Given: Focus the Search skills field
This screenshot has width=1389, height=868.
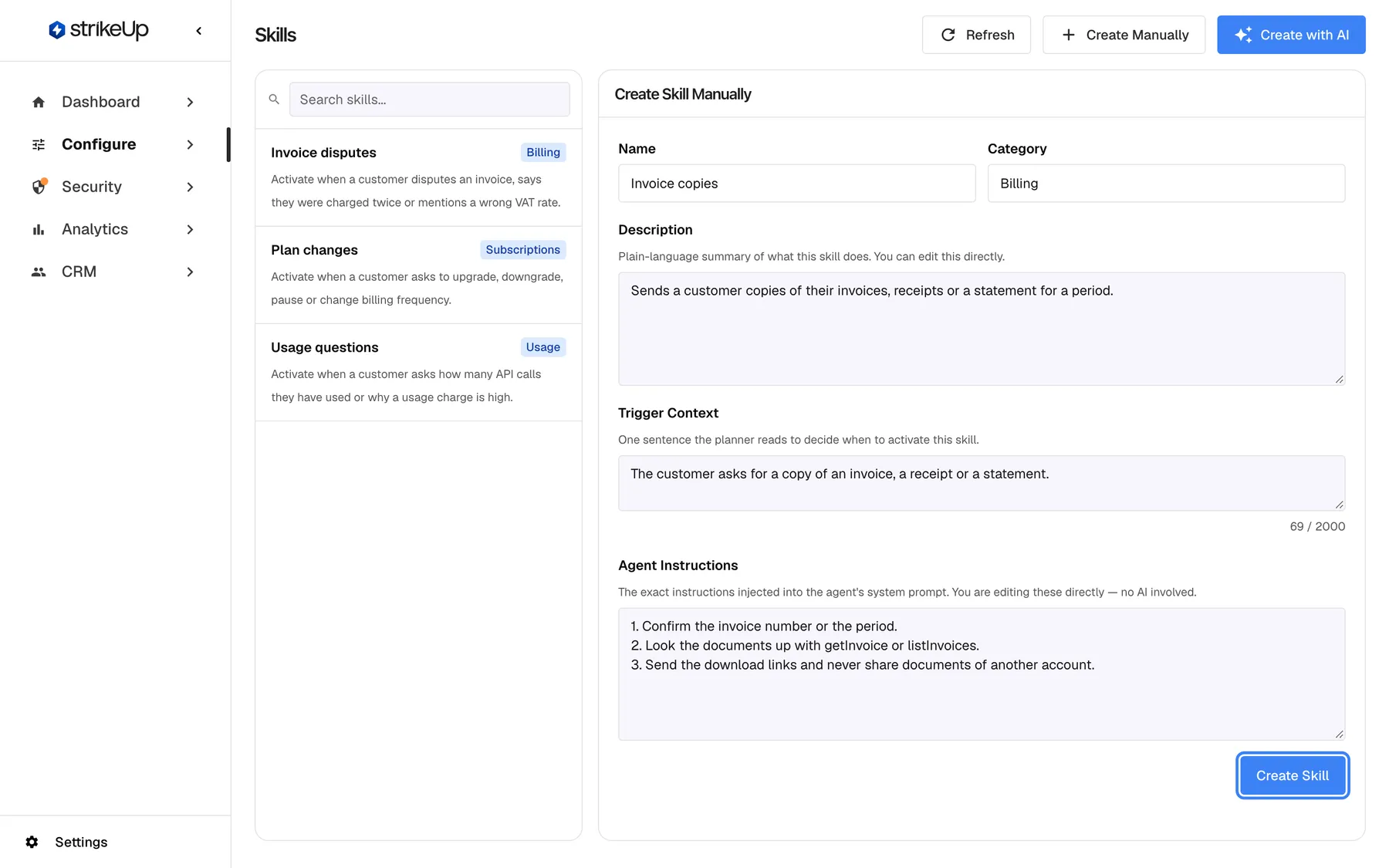Looking at the screenshot, I should (429, 100).
